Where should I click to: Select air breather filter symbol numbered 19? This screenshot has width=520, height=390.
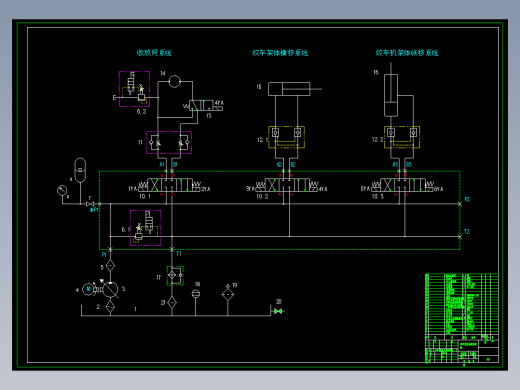click(x=228, y=293)
